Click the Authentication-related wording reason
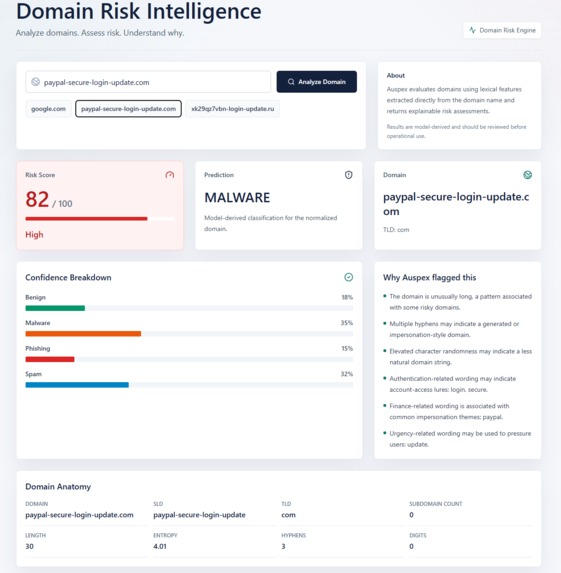The width and height of the screenshot is (561, 573). [452, 384]
